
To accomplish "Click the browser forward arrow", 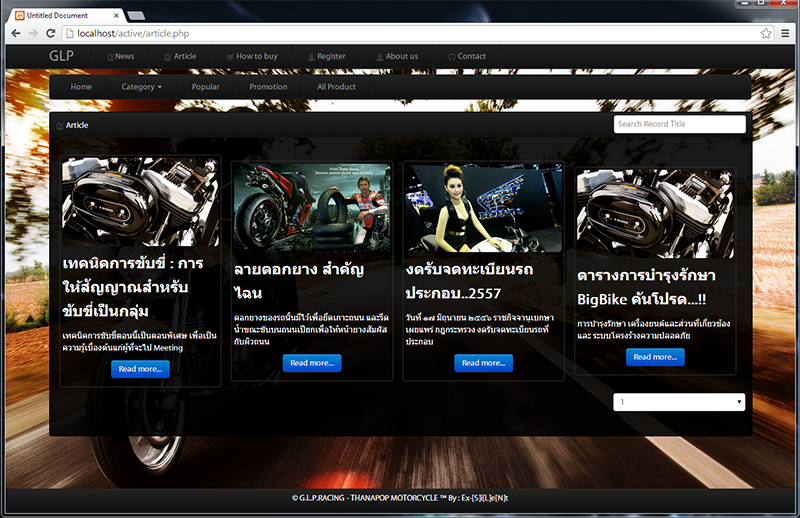I will click(x=33, y=33).
